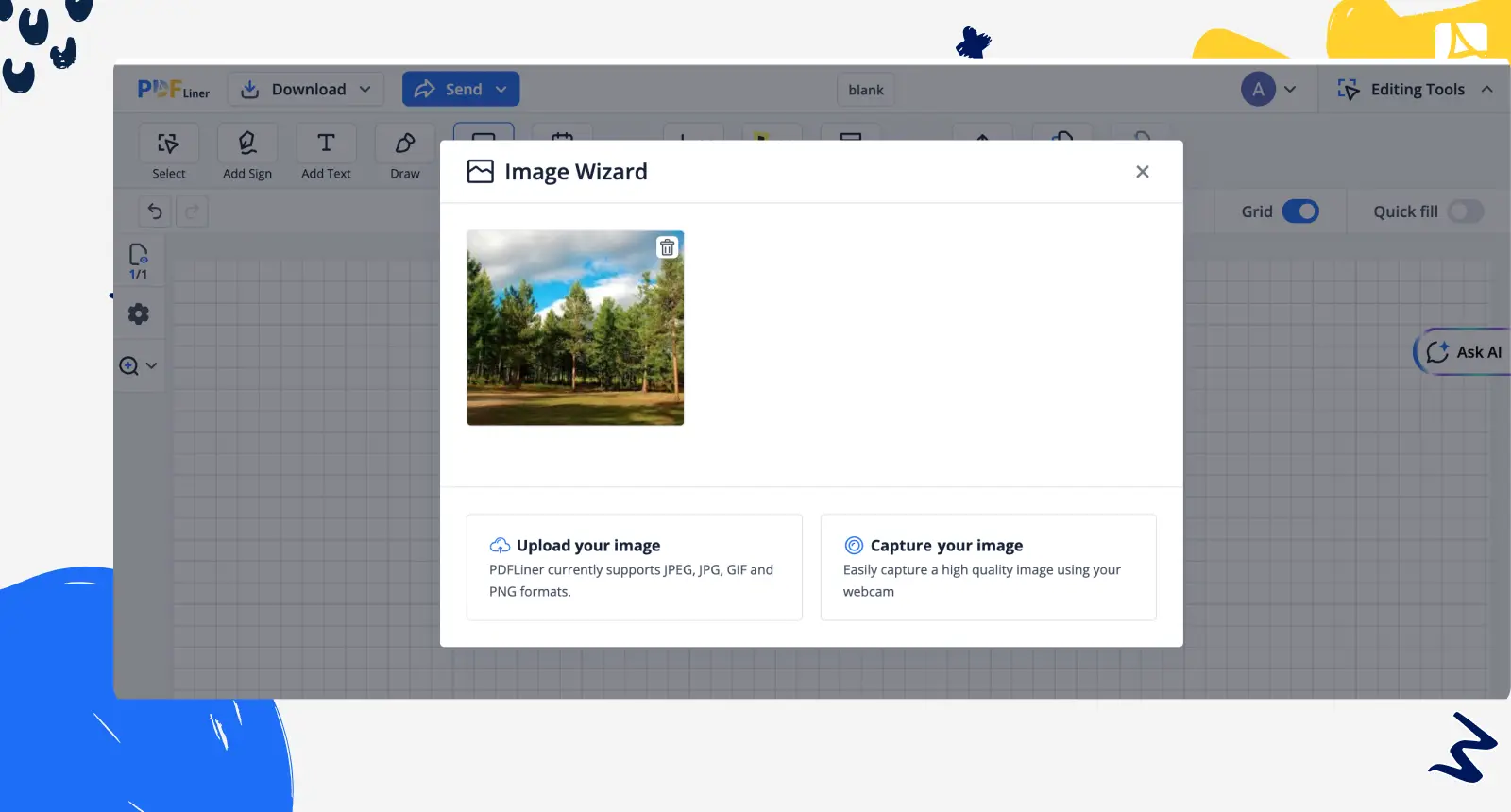Click the Image Wizard picture icon
1511x812 pixels.
(x=481, y=172)
